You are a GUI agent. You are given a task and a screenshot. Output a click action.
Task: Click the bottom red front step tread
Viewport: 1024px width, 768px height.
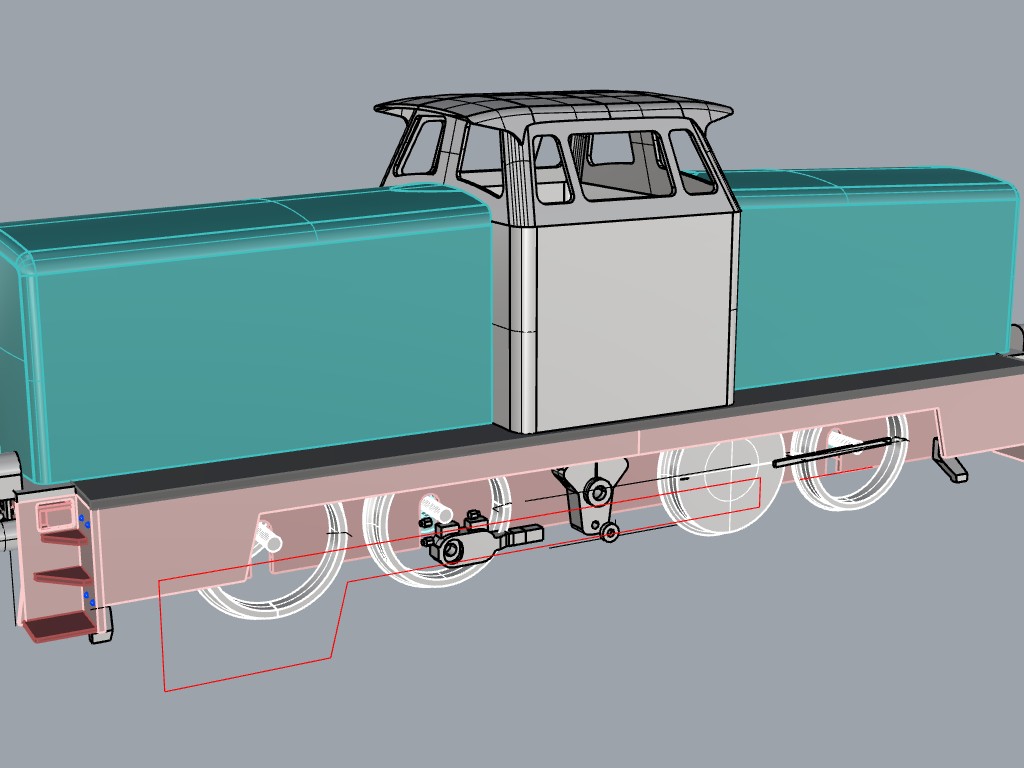[57, 628]
